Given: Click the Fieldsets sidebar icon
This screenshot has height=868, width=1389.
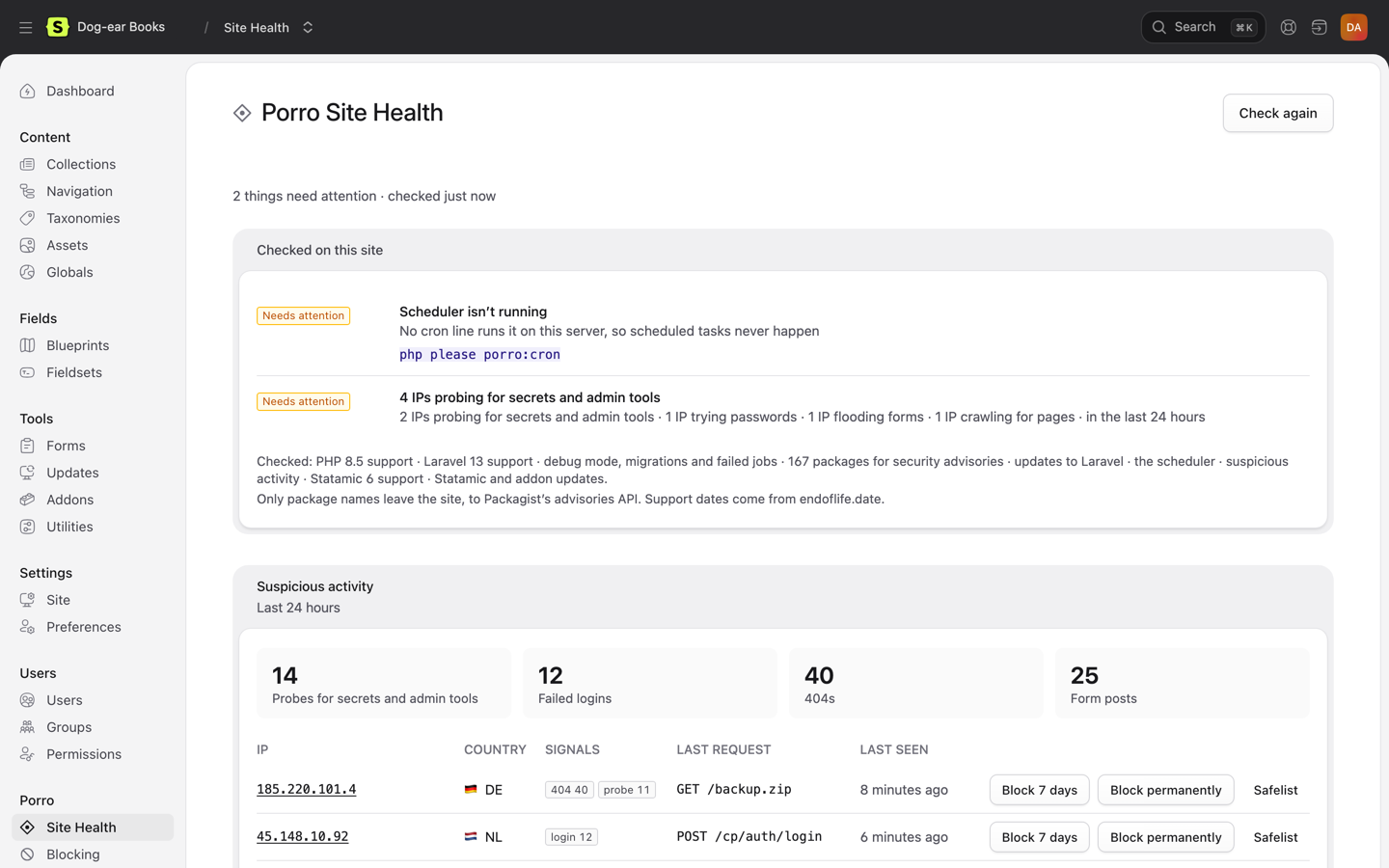Looking at the screenshot, I should tap(27, 373).
